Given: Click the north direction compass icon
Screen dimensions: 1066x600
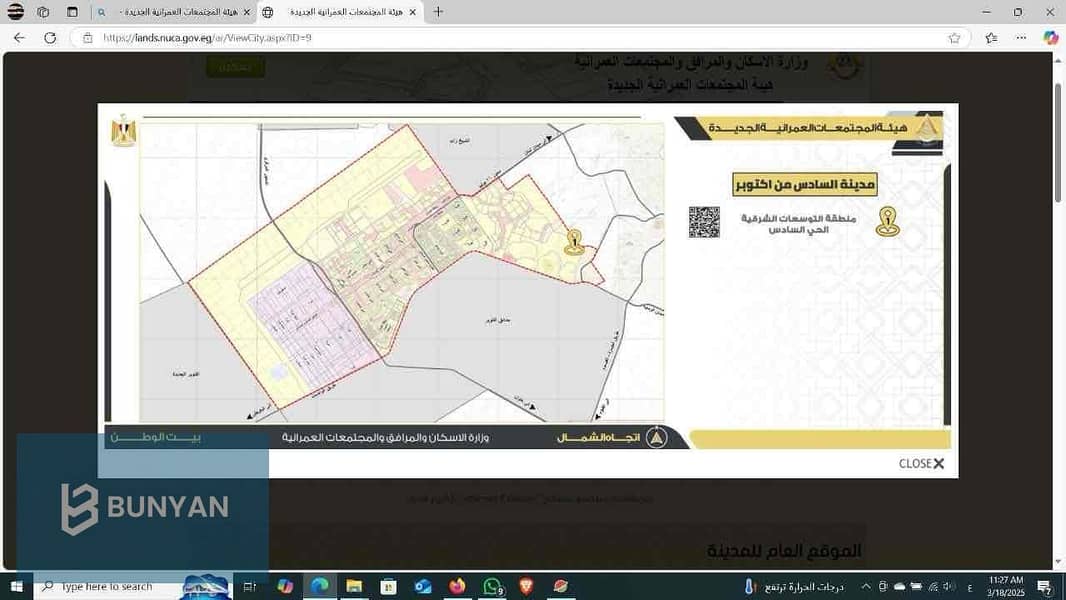Looking at the screenshot, I should (x=656, y=438).
